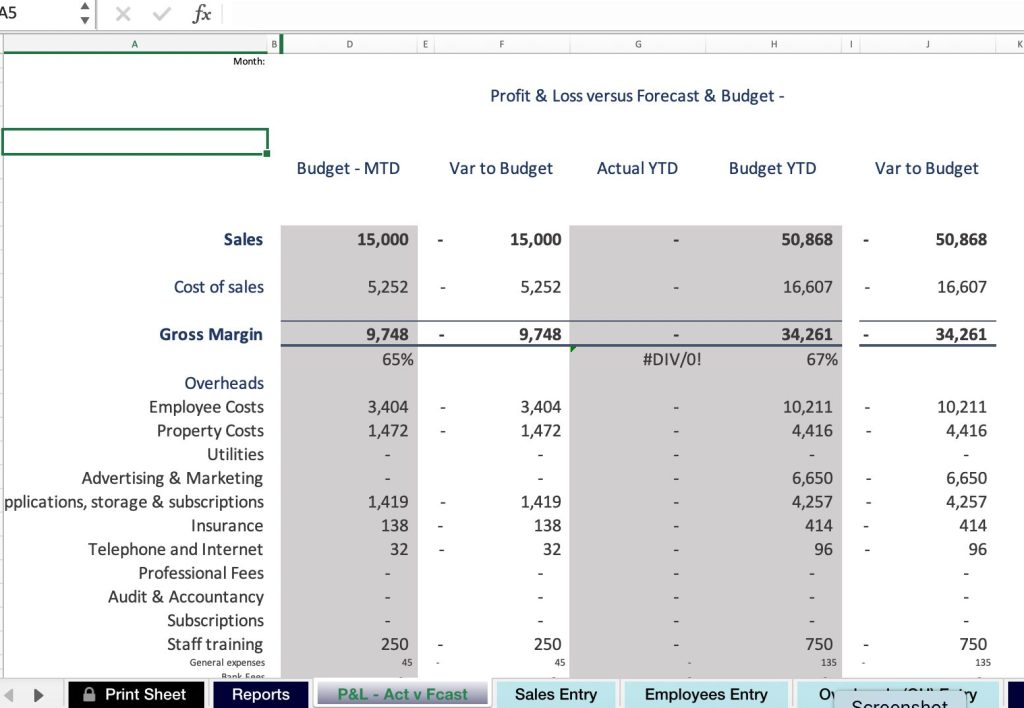Go to the Employees Entry sheet tab
The width and height of the screenshot is (1024, 708).
[706, 694]
